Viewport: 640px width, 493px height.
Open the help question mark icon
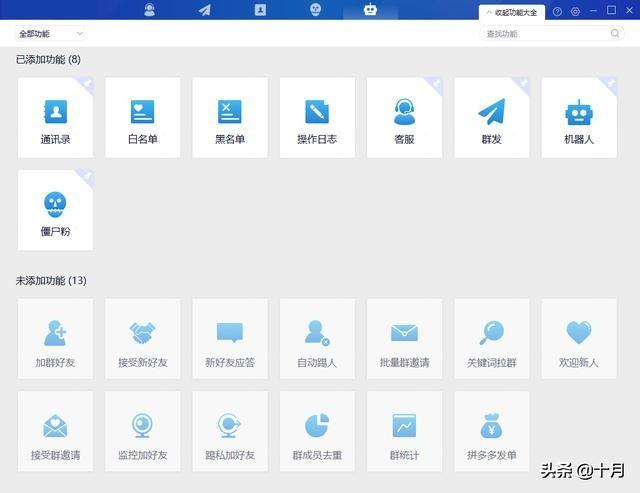tap(557, 11)
